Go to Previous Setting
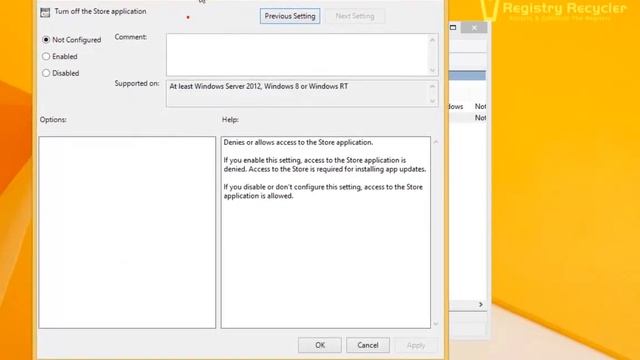The width and height of the screenshot is (640, 360). click(x=290, y=16)
